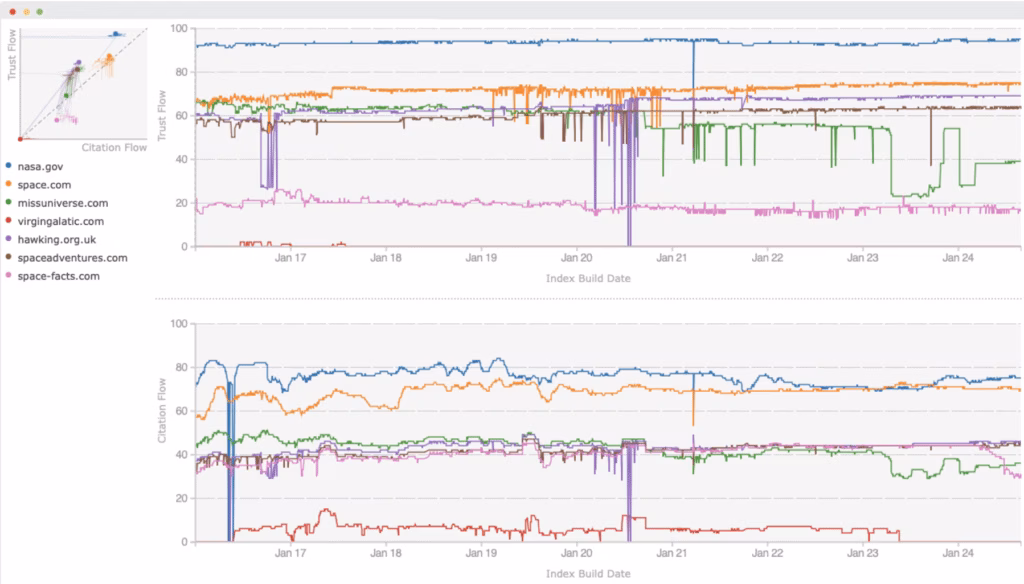Click the blue nasa.gov point in the scatter thumbnail
The width and height of the screenshot is (1024, 584).
pos(116,34)
